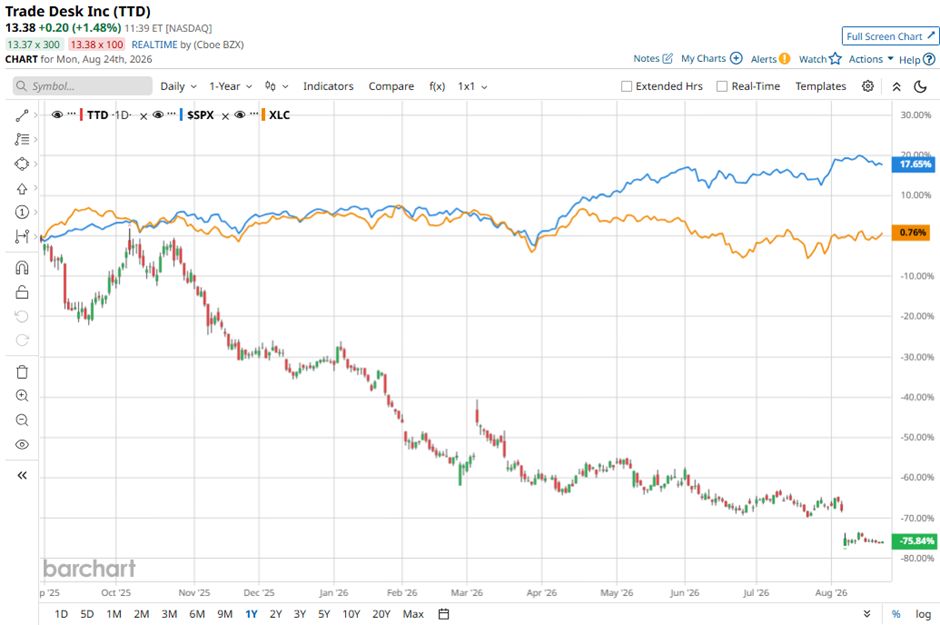Open the f(x) expressions menu
The width and height of the screenshot is (940, 625).
tap(437, 86)
